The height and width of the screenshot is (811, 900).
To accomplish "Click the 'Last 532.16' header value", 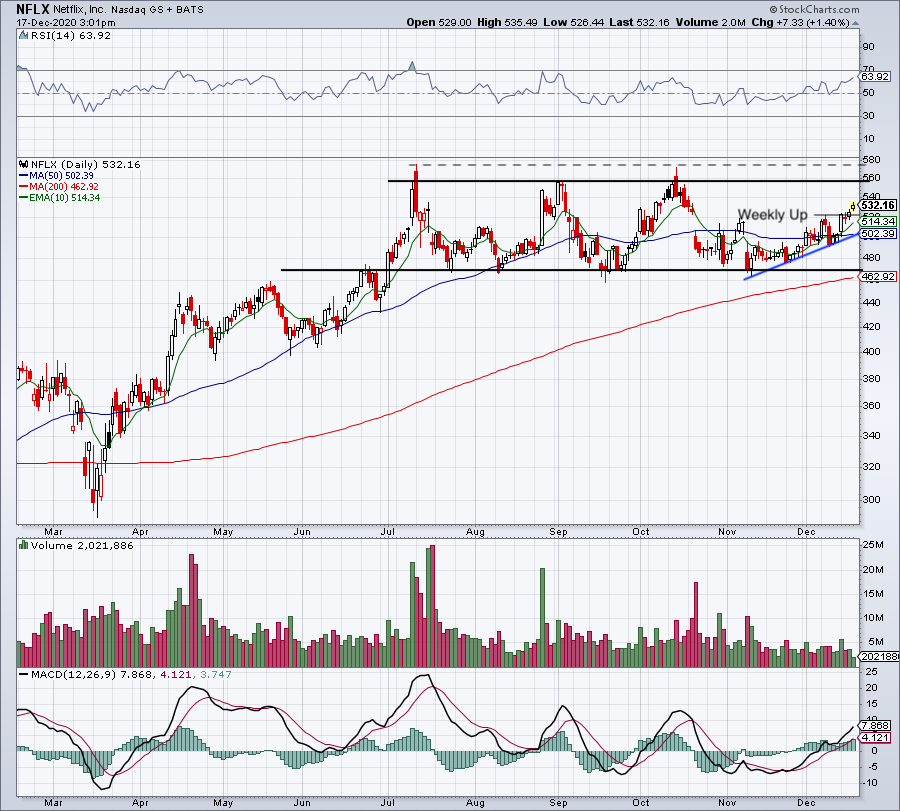I will point(639,22).
